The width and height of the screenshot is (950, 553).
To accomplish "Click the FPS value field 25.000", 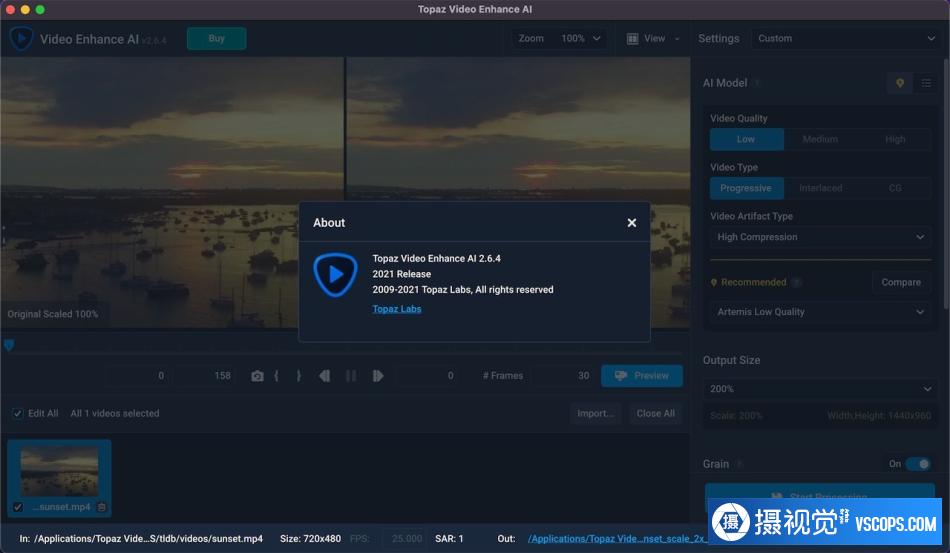I will [x=403, y=538].
